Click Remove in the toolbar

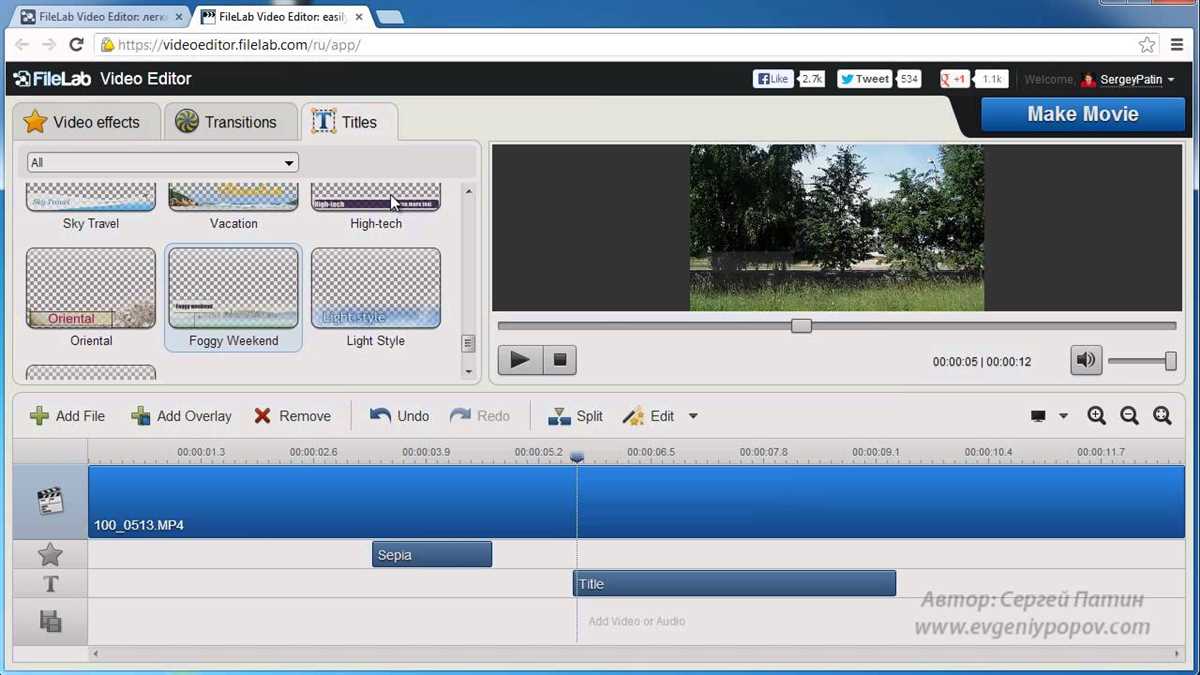coord(292,416)
